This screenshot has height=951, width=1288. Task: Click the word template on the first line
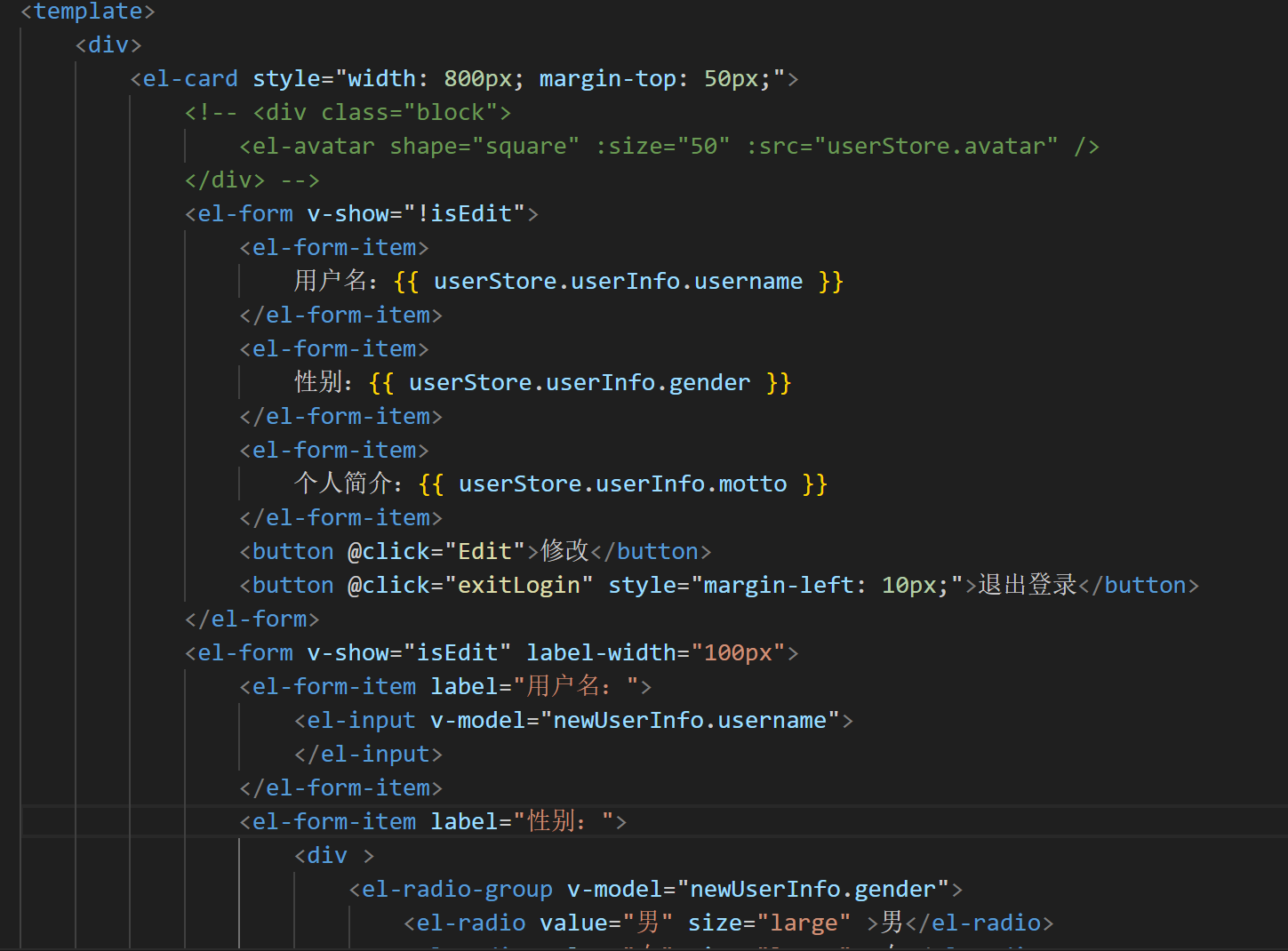click(88, 12)
